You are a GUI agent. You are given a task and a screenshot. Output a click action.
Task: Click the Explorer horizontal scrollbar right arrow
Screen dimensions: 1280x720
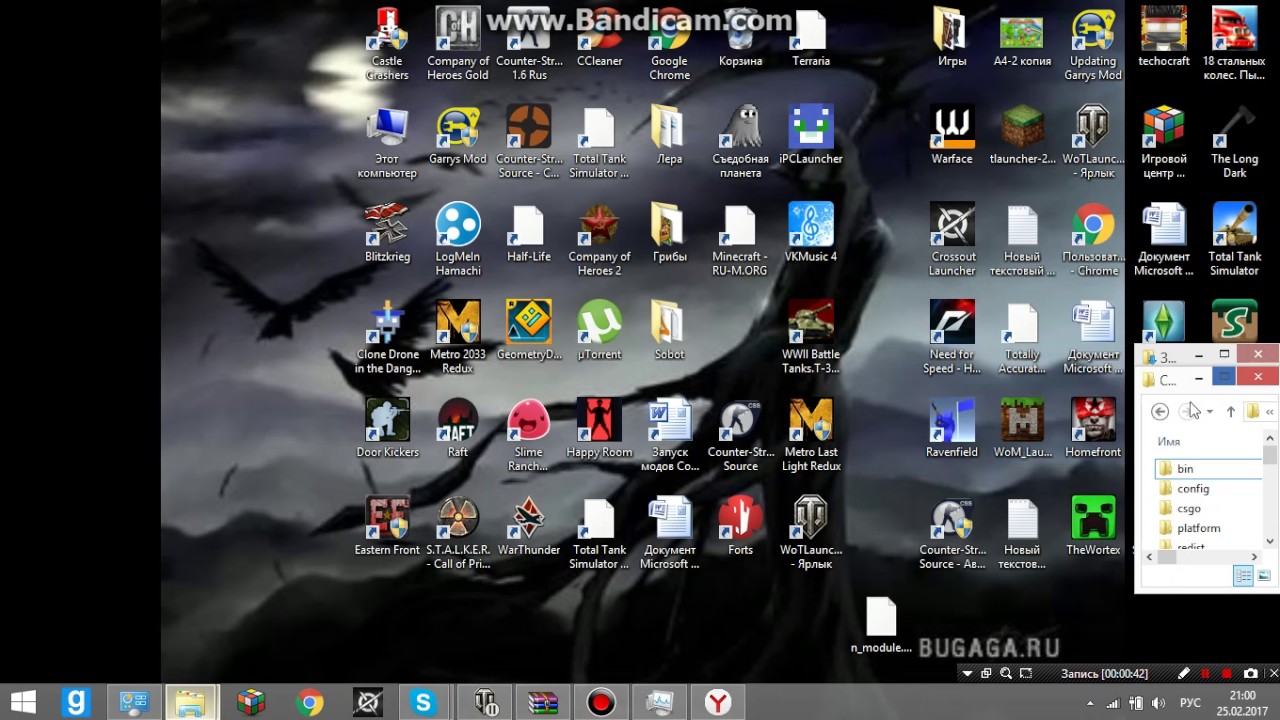click(1255, 556)
